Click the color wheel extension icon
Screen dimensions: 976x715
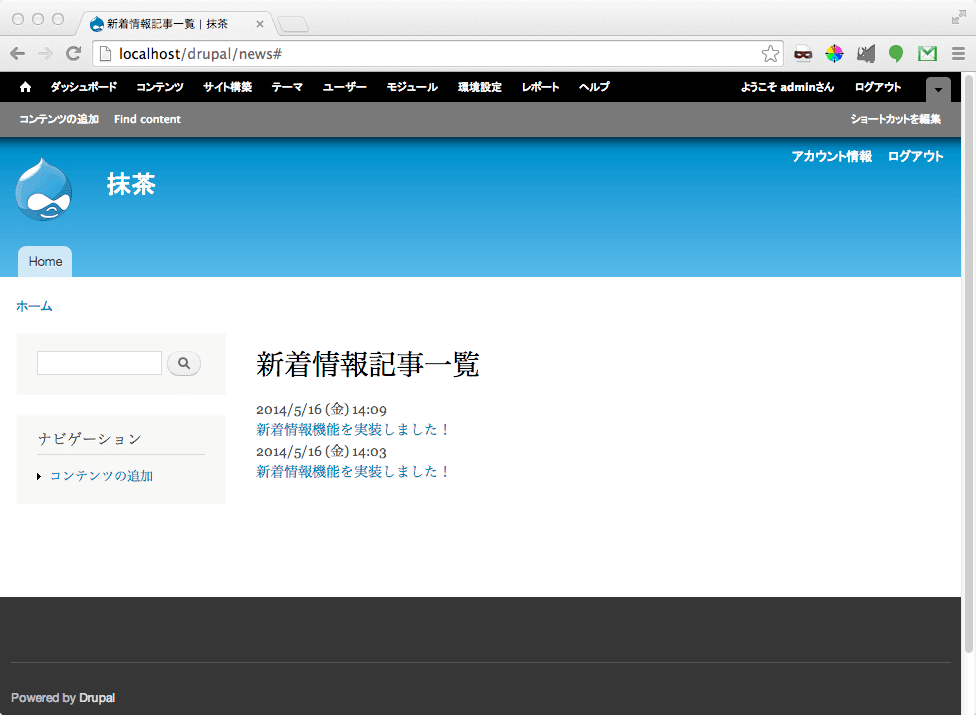point(834,54)
